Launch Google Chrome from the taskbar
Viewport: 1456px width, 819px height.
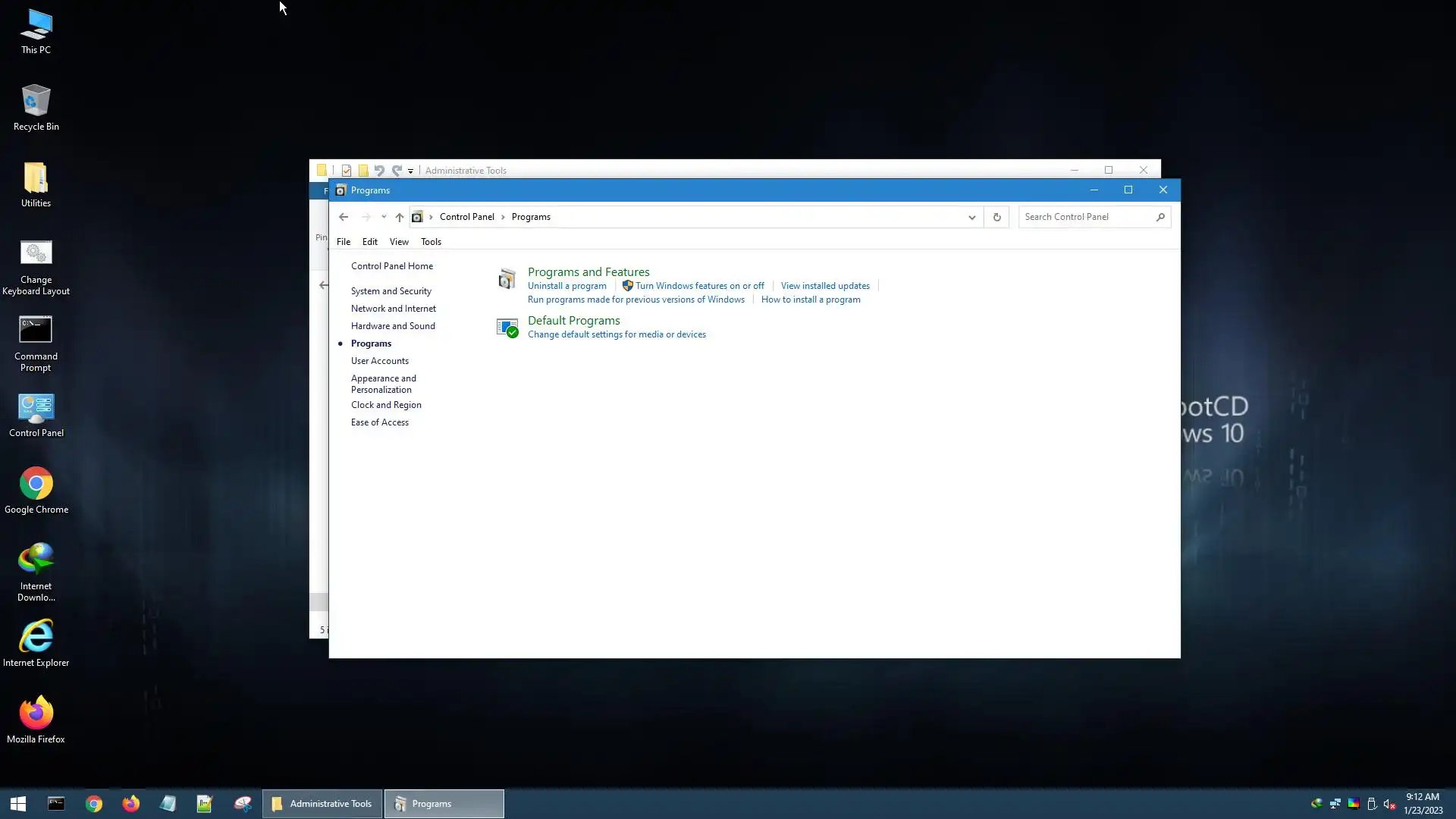[94, 804]
